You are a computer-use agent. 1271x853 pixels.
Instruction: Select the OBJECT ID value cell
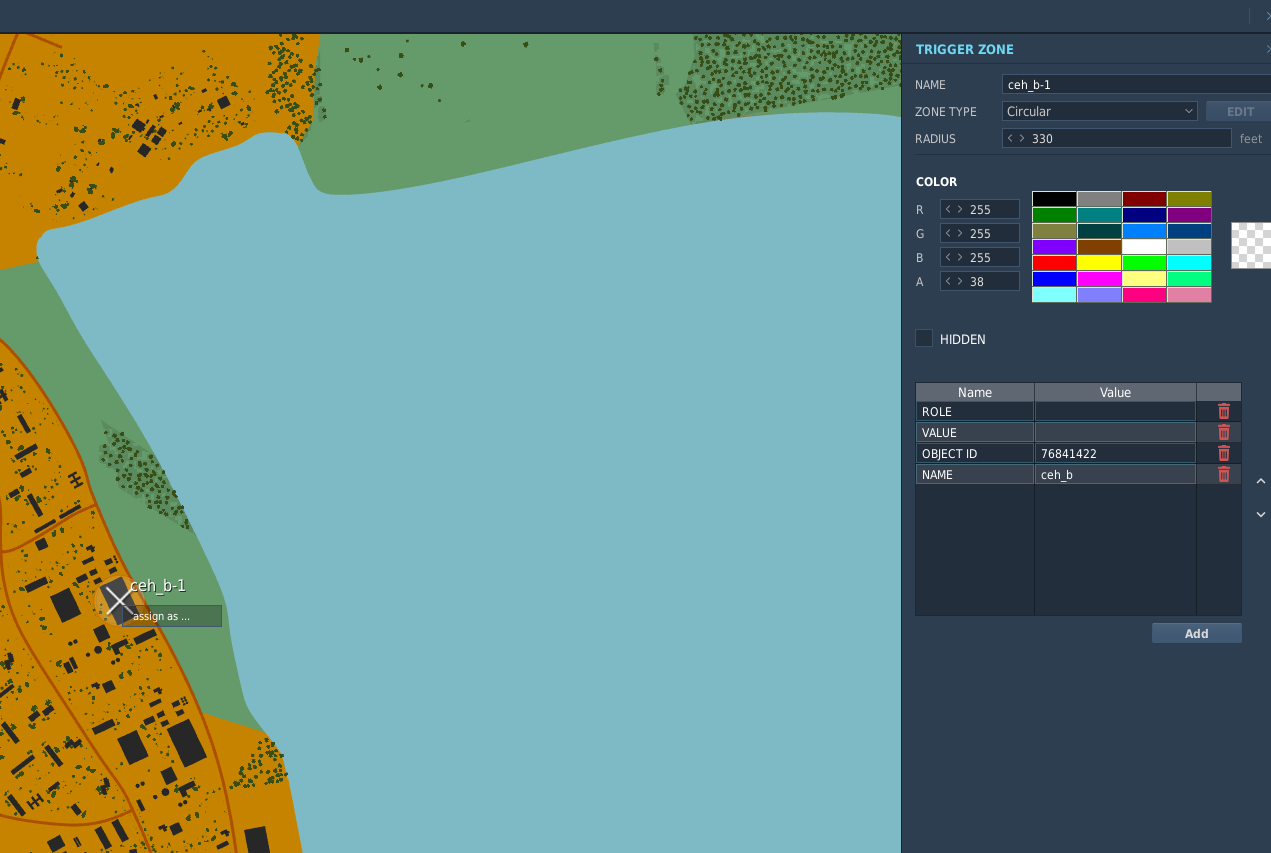point(1115,453)
